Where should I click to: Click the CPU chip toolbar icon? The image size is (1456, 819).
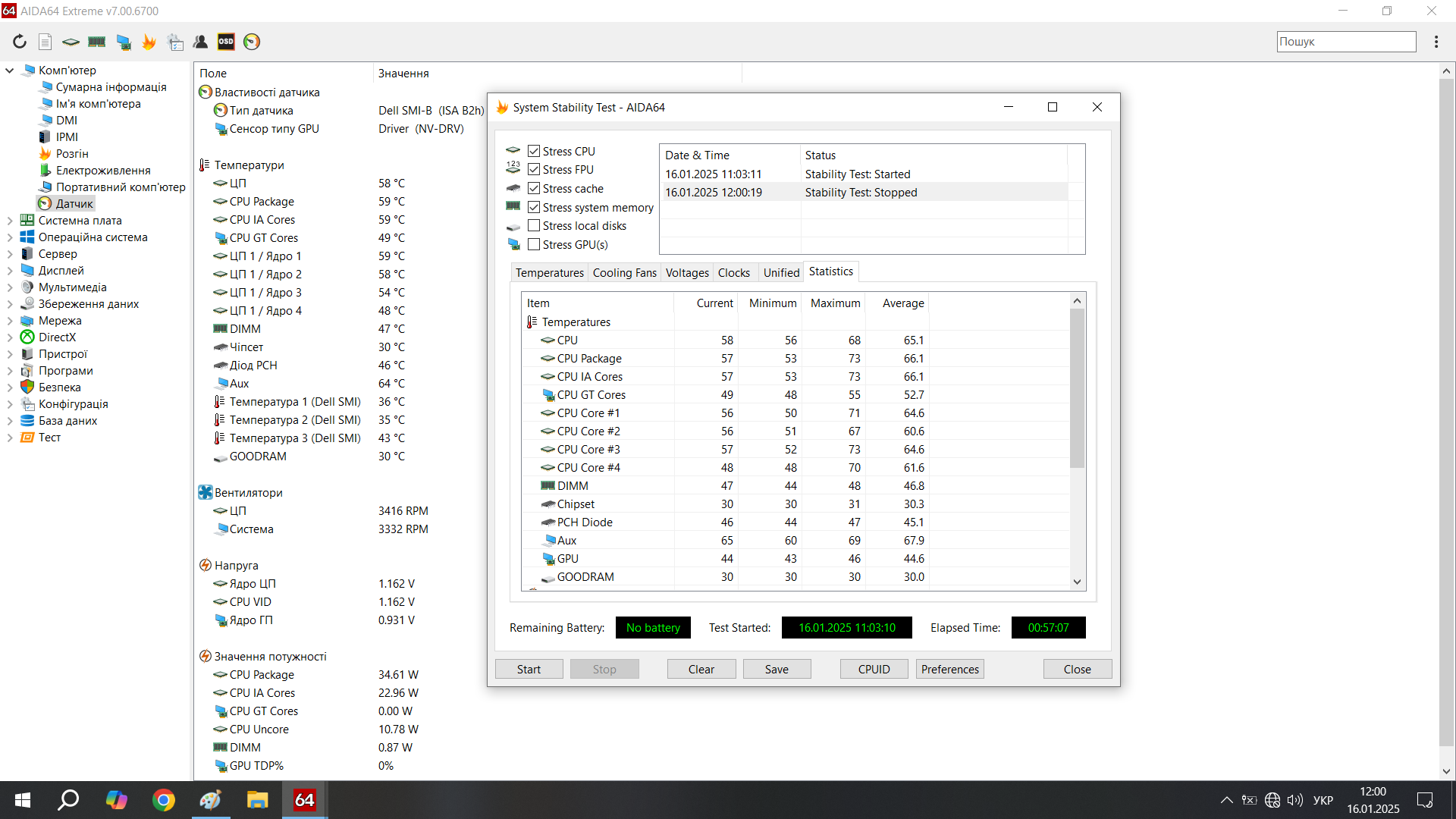[x=71, y=42]
